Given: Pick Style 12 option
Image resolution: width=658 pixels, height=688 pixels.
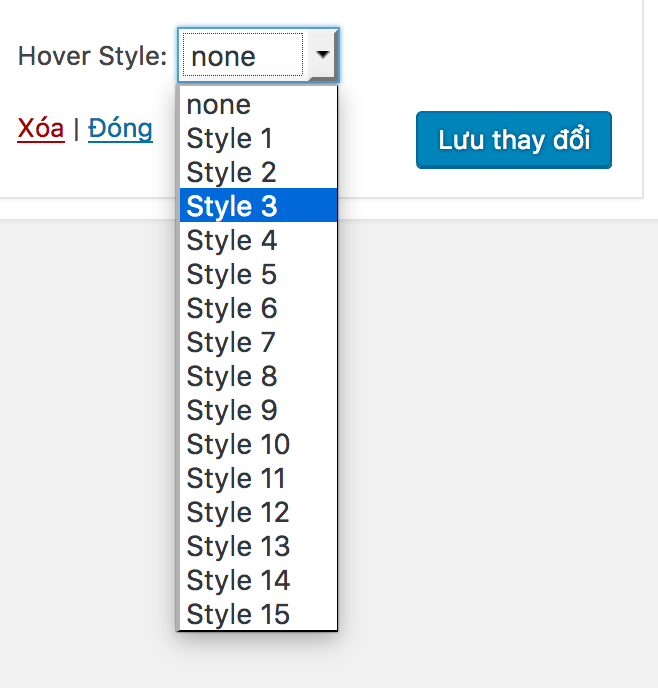Looking at the screenshot, I should 257,512.
